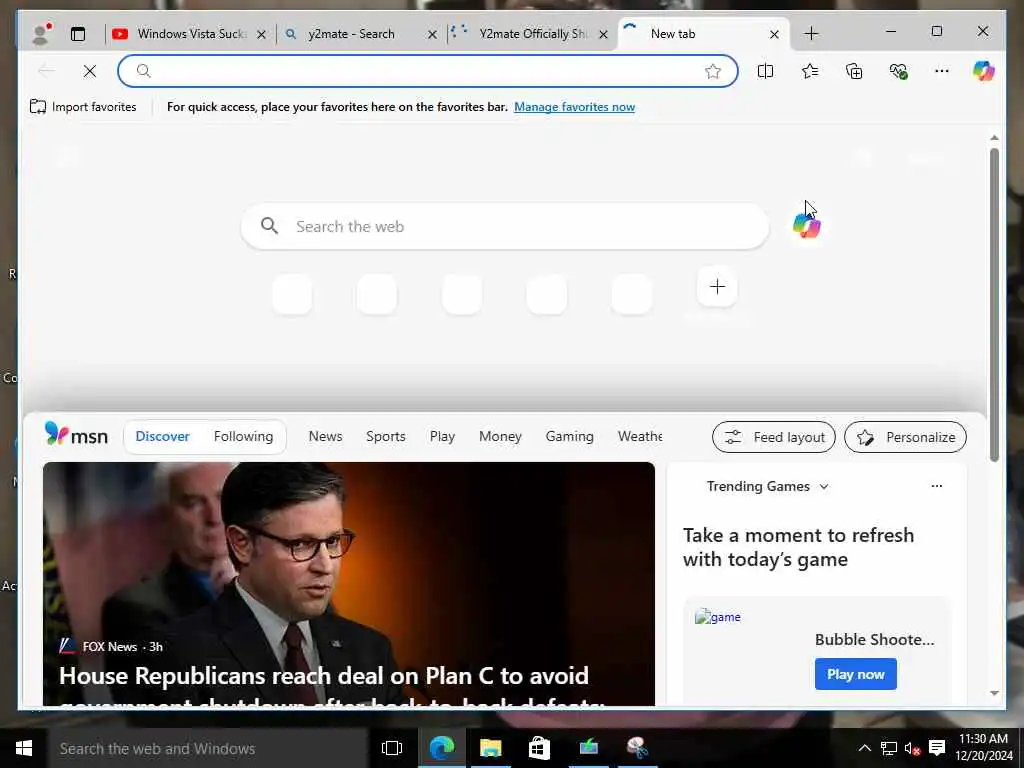1024x768 pixels.
Task: Click the page vertical scrollbar thumb
Action: 994,305
